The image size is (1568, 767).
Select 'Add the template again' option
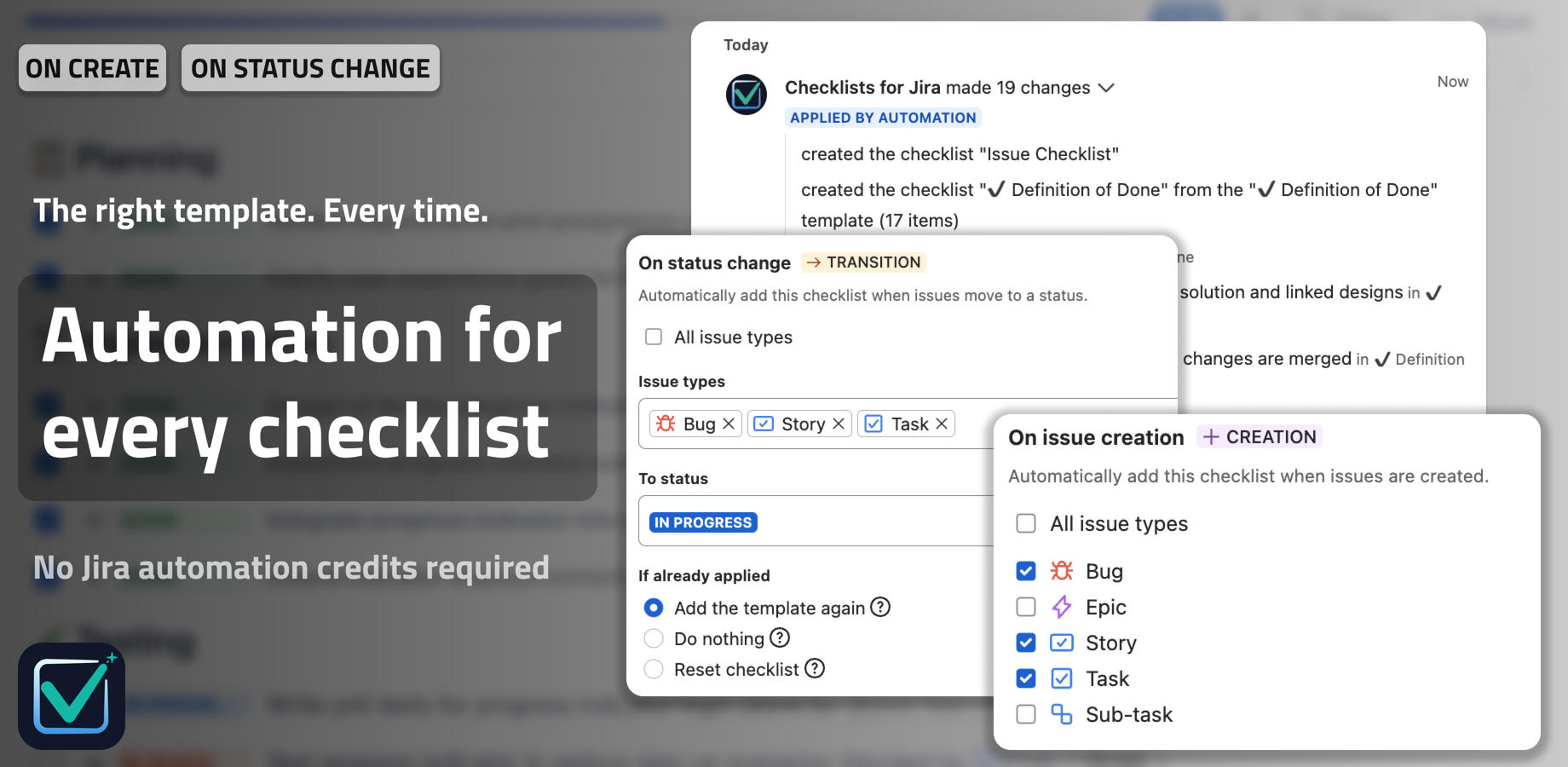pos(654,608)
